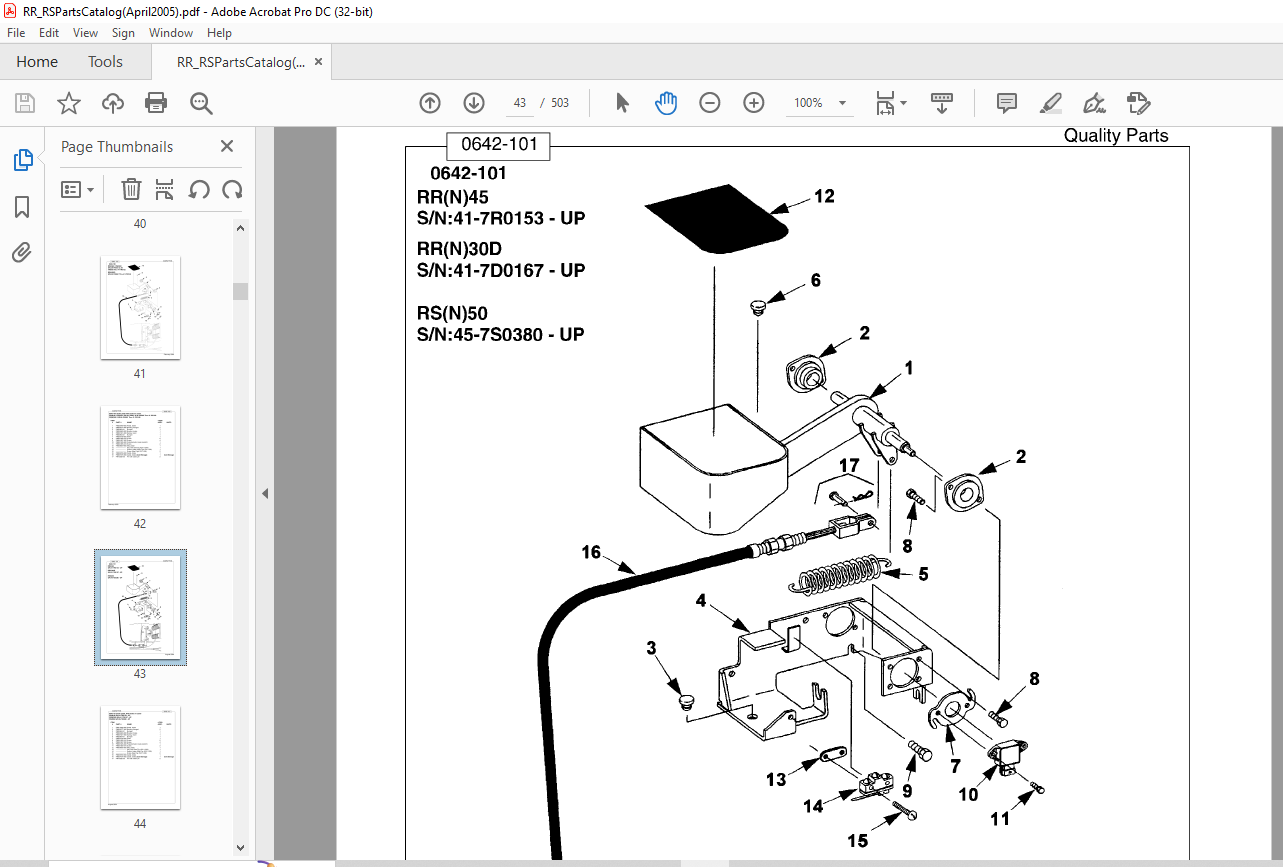Go to previous page arrow
The height and width of the screenshot is (867, 1283).
430,103
